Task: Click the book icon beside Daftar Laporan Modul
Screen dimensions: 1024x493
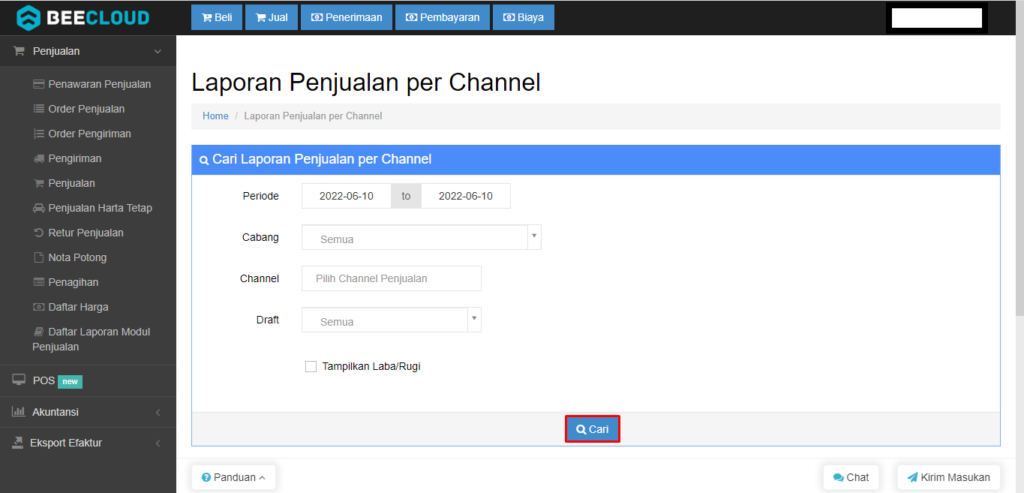Action: click(x=39, y=332)
